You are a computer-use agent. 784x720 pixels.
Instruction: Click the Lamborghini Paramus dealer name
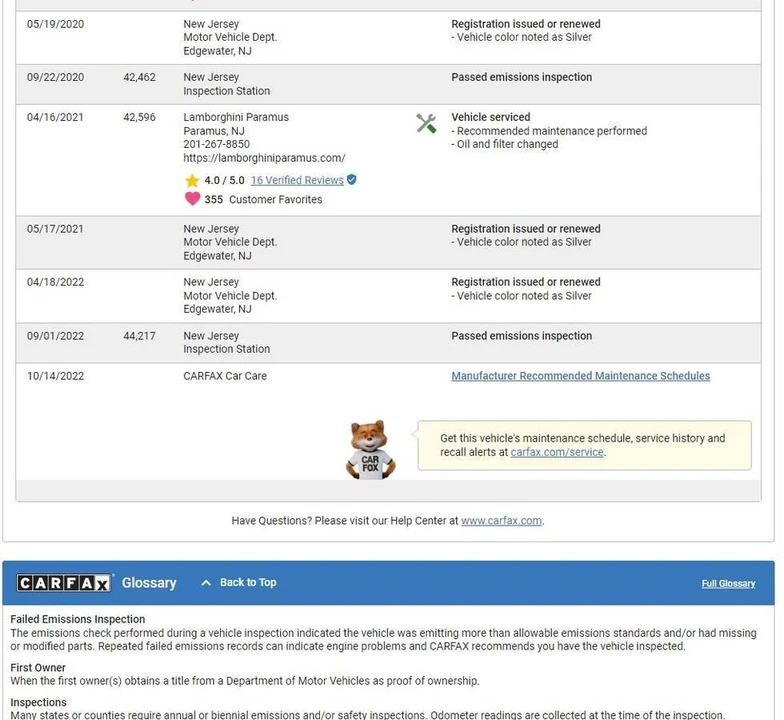[236, 117]
